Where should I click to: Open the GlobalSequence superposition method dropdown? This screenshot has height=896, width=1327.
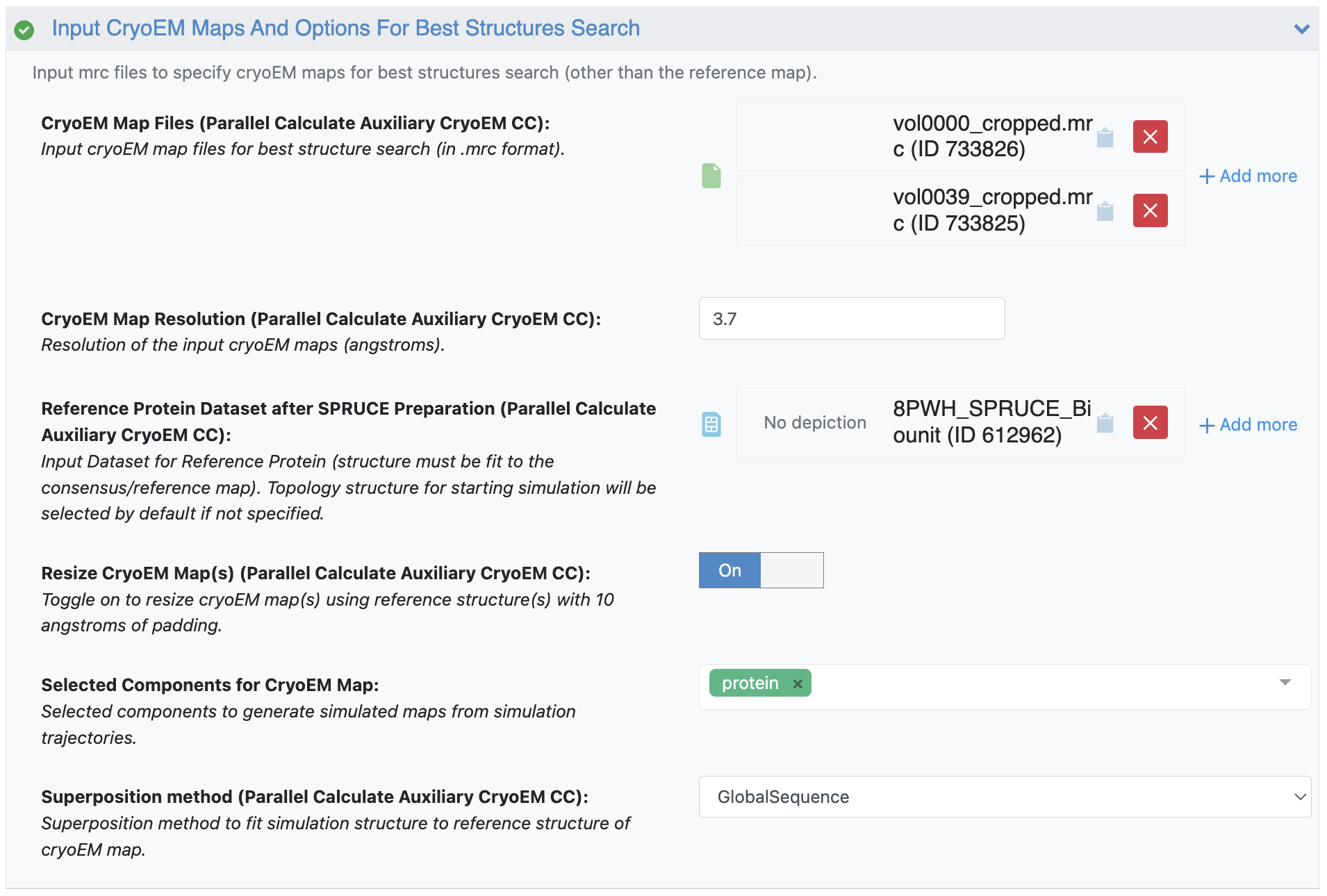1004,797
